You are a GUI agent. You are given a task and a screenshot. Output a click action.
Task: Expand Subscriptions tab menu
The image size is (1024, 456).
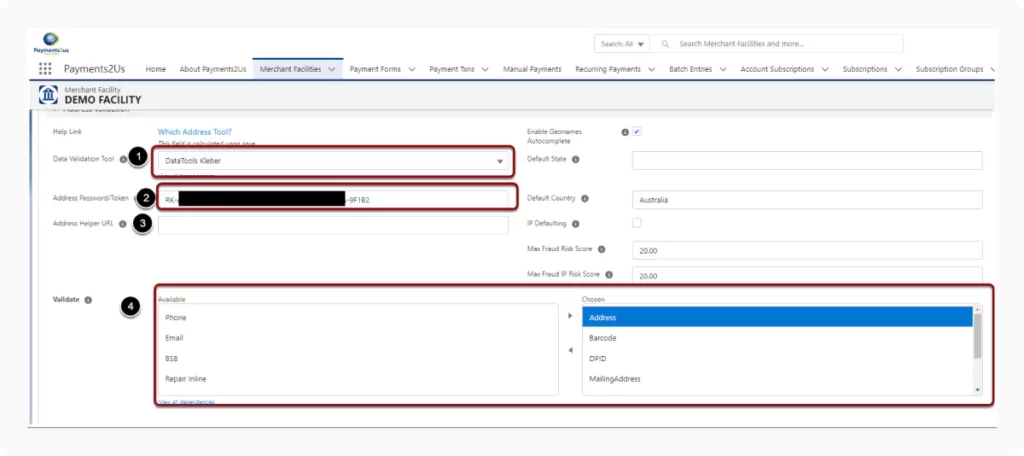(x=898, y=69)
